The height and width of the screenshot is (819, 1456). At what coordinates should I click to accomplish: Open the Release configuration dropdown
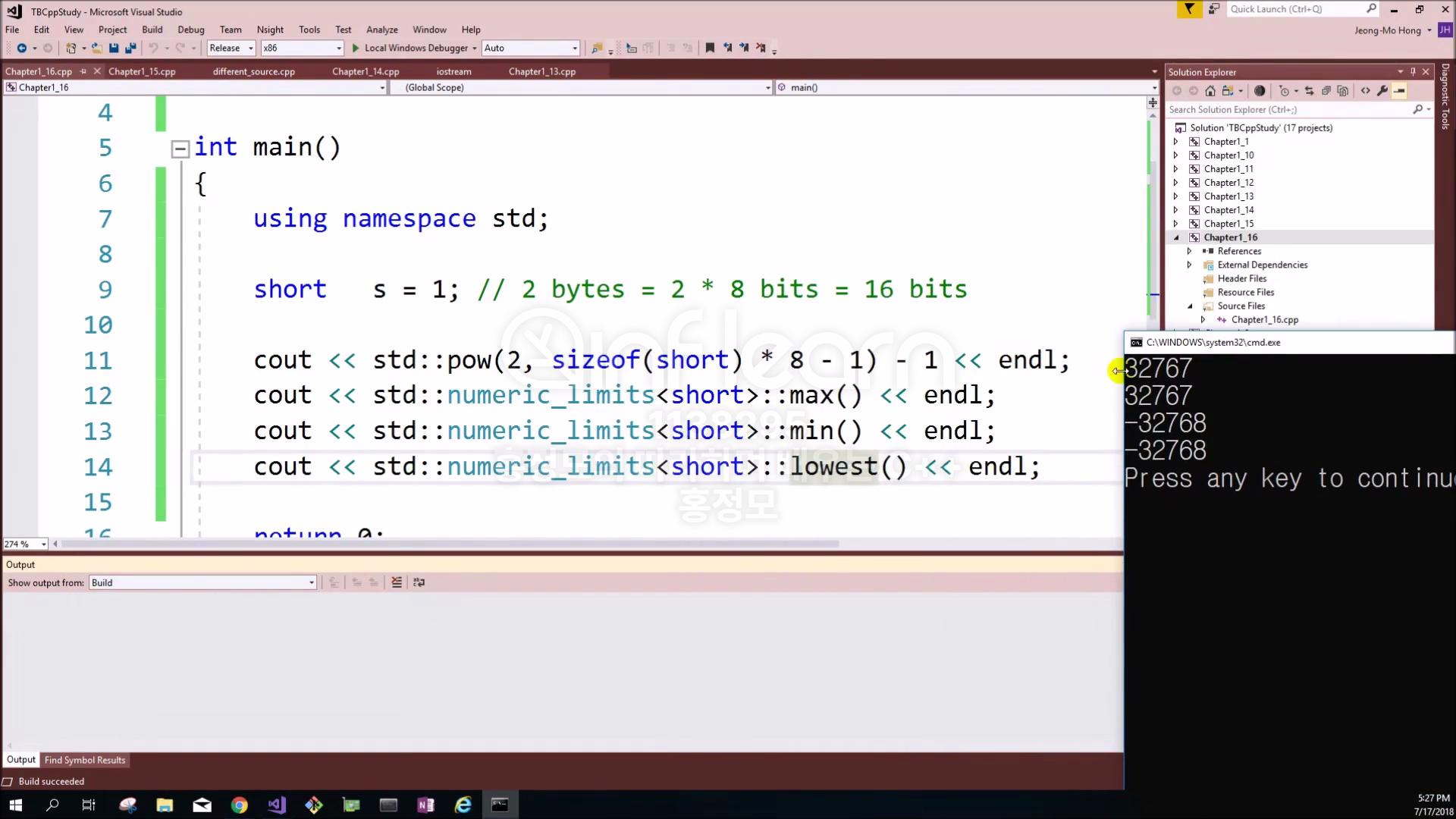(x=231, y=48)
